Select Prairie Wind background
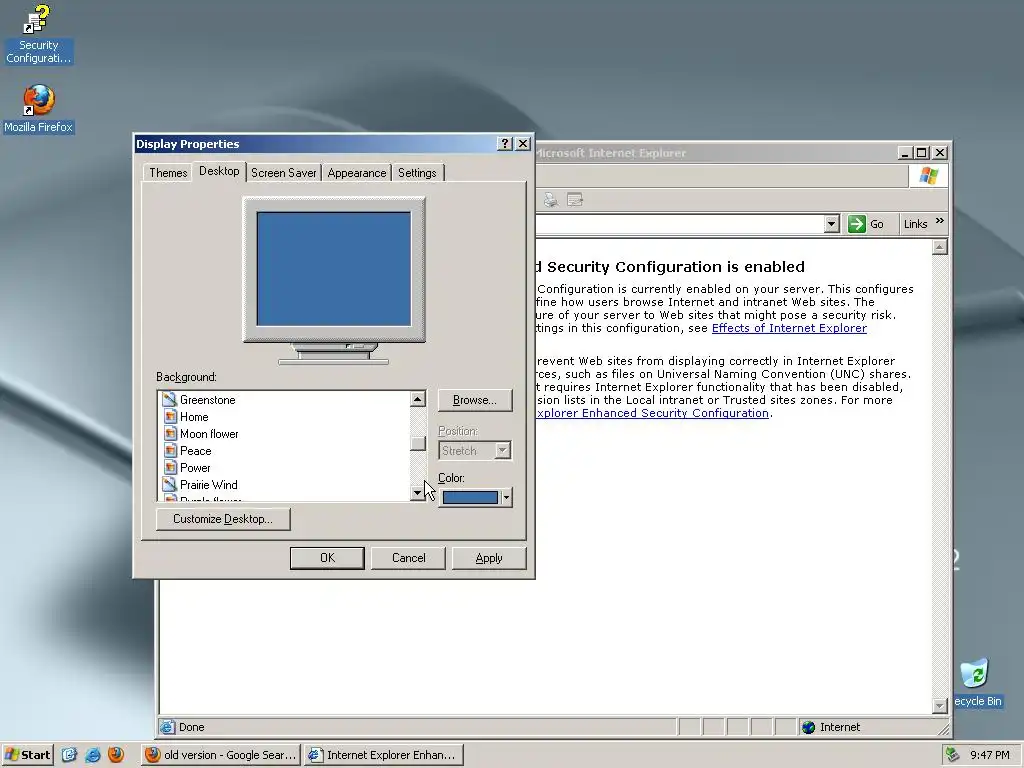Screen dimensions: 1024x768 [x=208, y=484]
